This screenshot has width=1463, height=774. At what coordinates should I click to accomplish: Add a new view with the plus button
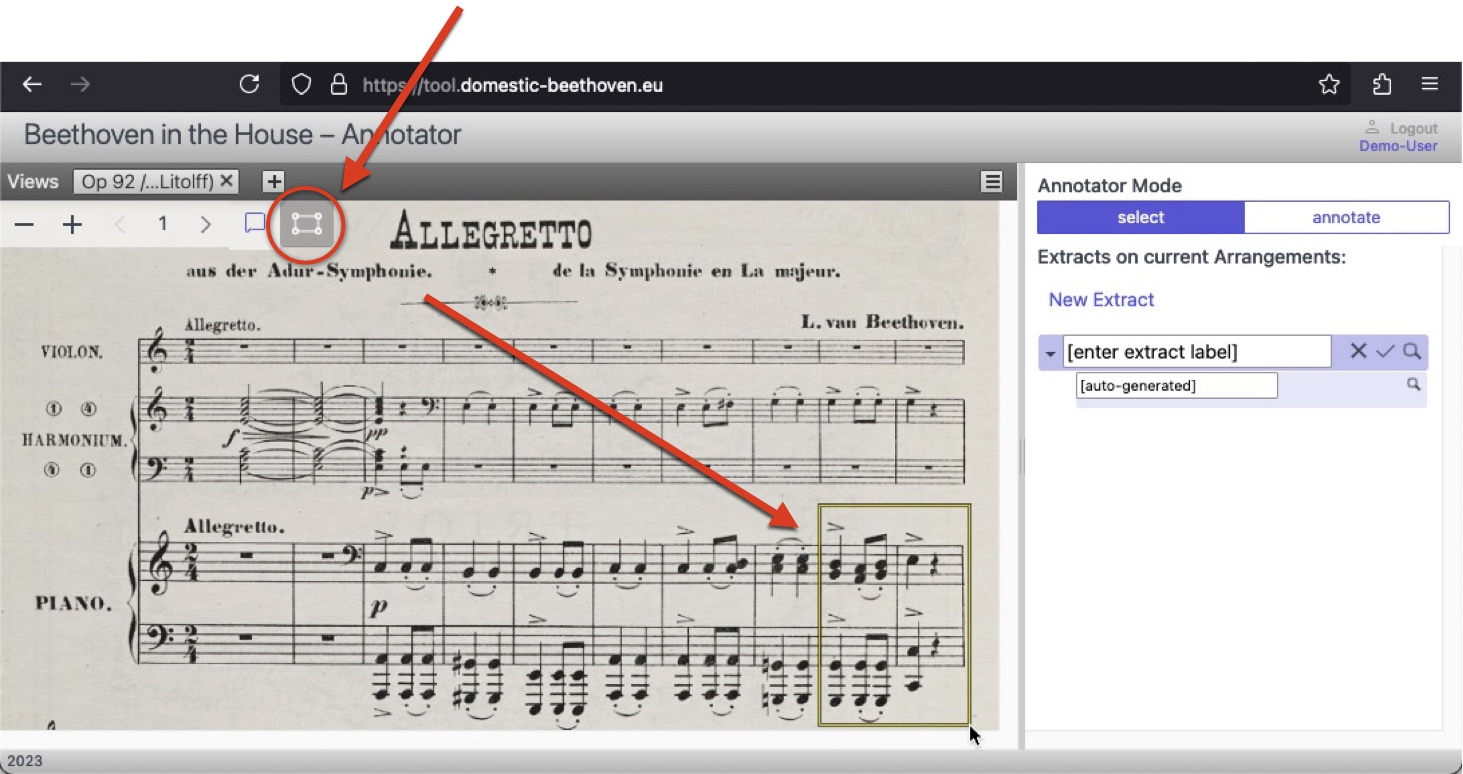coord(274,182)
